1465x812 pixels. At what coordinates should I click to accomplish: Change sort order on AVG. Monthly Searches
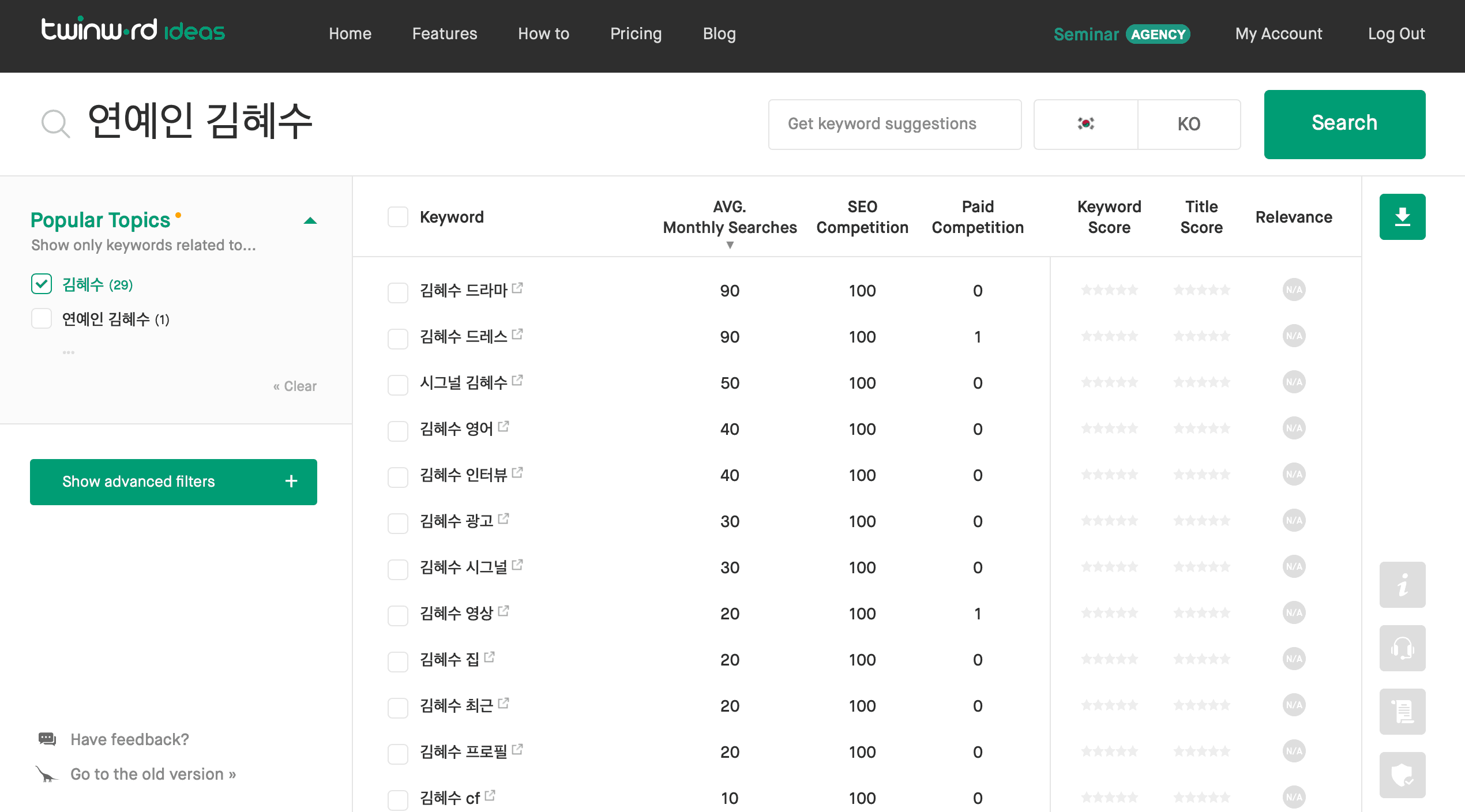pos(729,245)
